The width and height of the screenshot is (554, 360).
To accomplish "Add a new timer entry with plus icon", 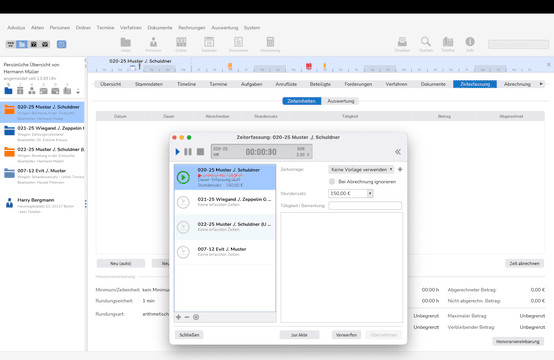I will coord(178,317).
